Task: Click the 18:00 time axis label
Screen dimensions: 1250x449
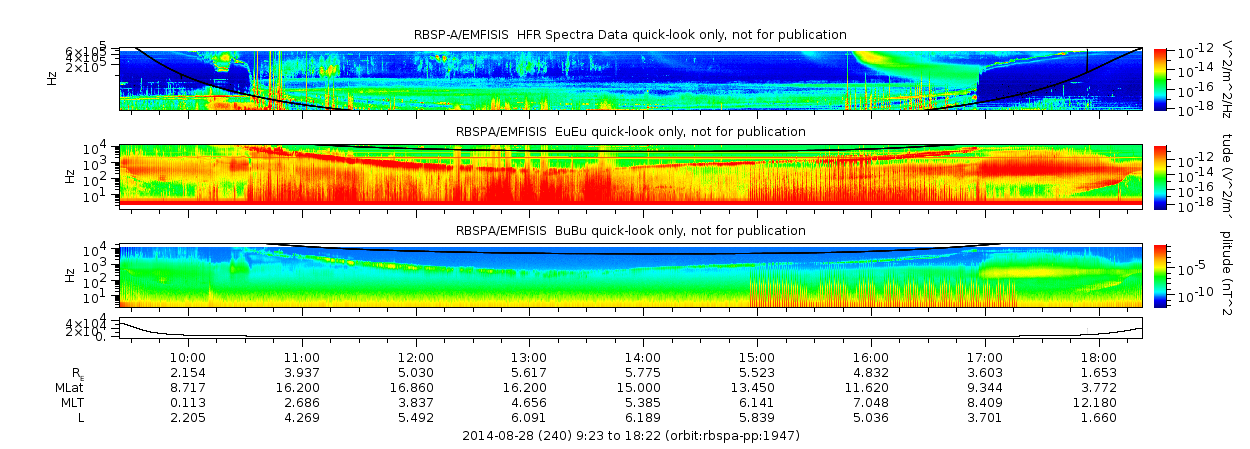Action: pyautogui.click(x=1099, y=357)
